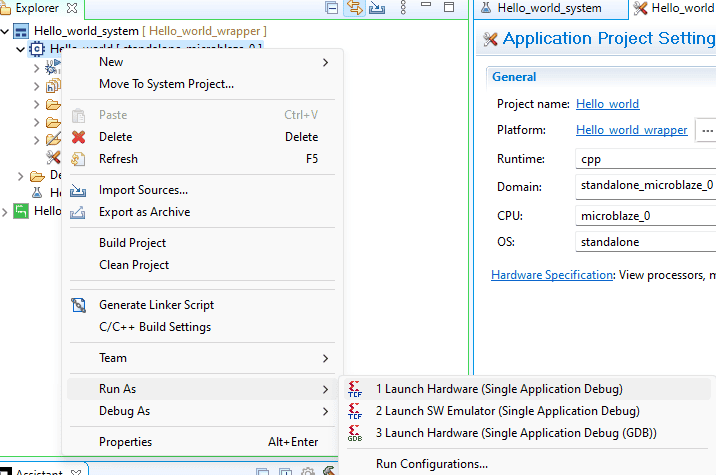The width and height of the screenshot is (716, 475).
Task: Click the Hardware Specification link
Action: click(551, 275)
